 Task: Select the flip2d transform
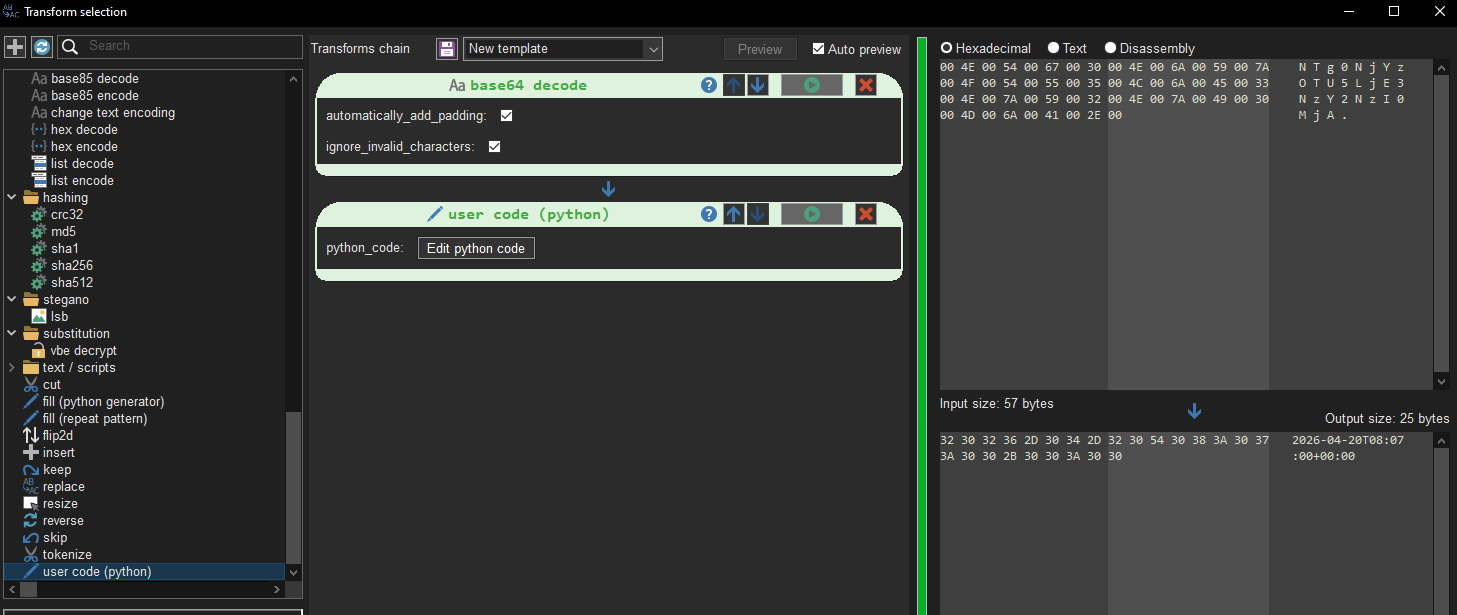[58, 436]
